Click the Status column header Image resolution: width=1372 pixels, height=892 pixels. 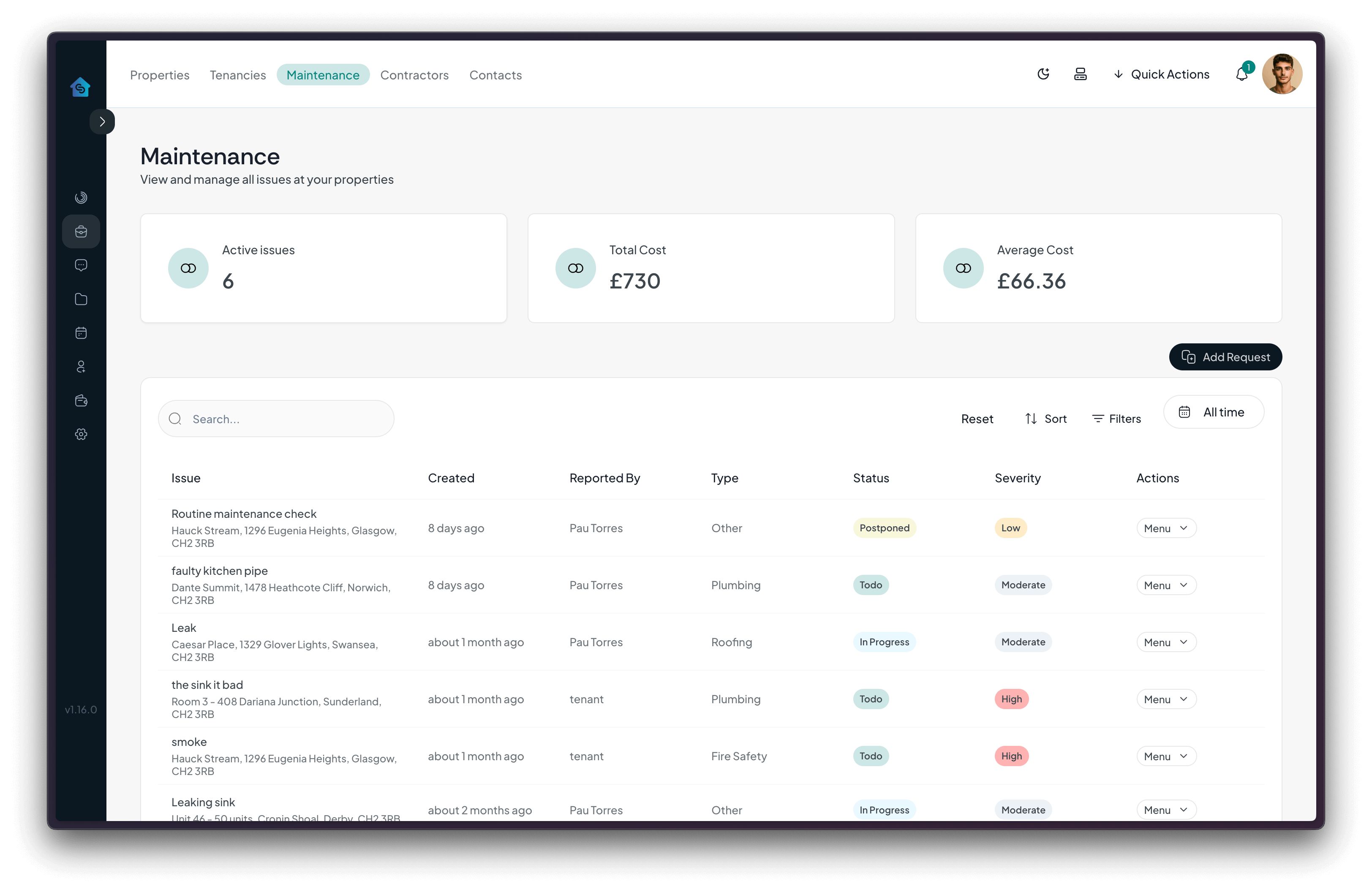click(x=871, y=478)
